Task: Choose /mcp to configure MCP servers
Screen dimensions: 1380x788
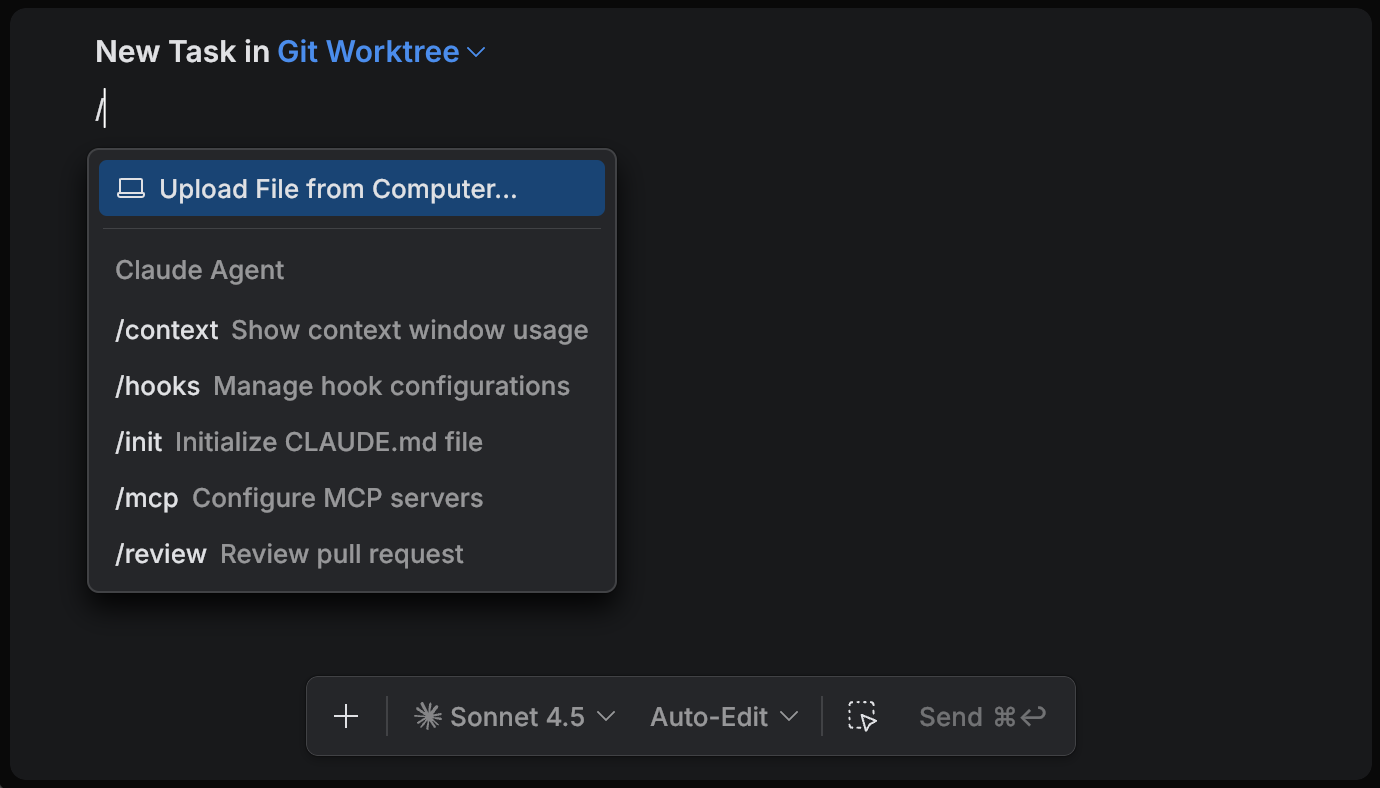Action: [147, 498]
